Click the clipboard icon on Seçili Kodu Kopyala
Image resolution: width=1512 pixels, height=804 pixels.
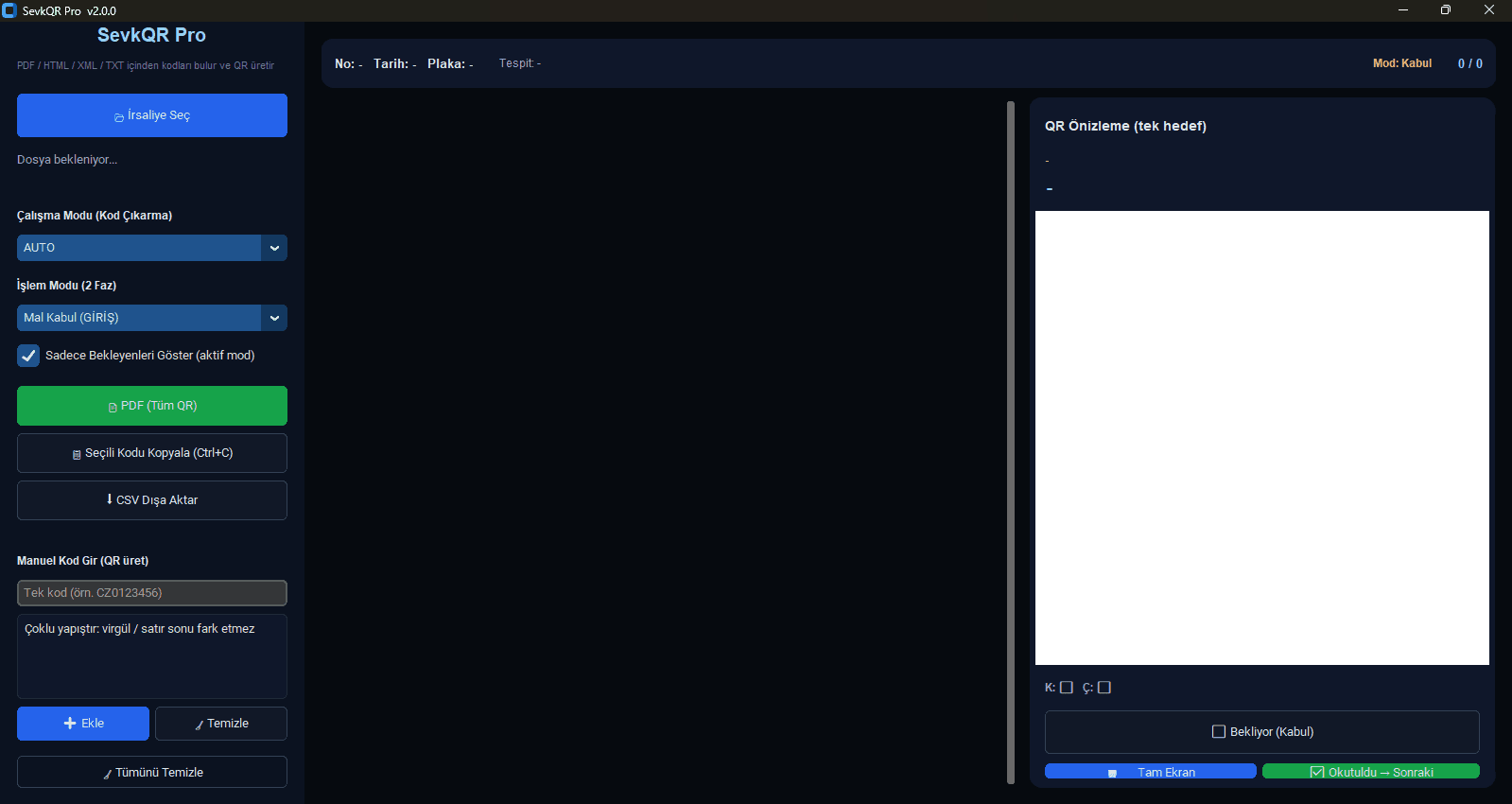pyautogui.click(x=77, y=454)
